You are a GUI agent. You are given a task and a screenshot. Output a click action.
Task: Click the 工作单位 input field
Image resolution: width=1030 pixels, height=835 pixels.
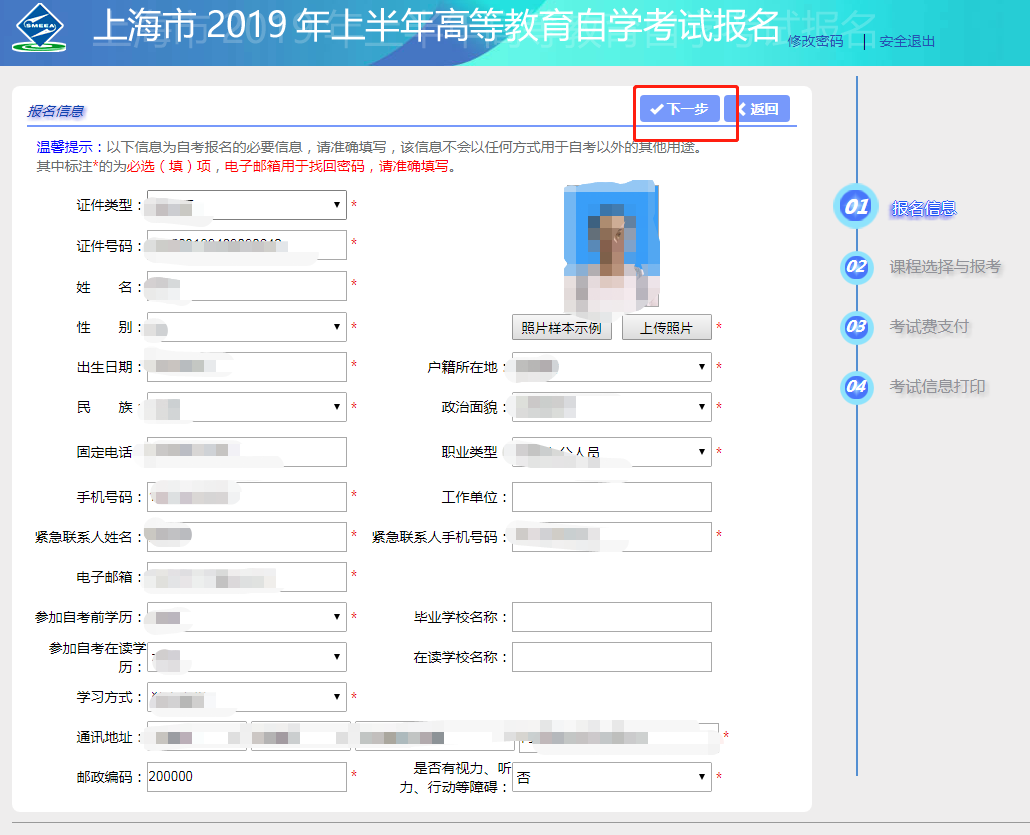click(611, 497)
